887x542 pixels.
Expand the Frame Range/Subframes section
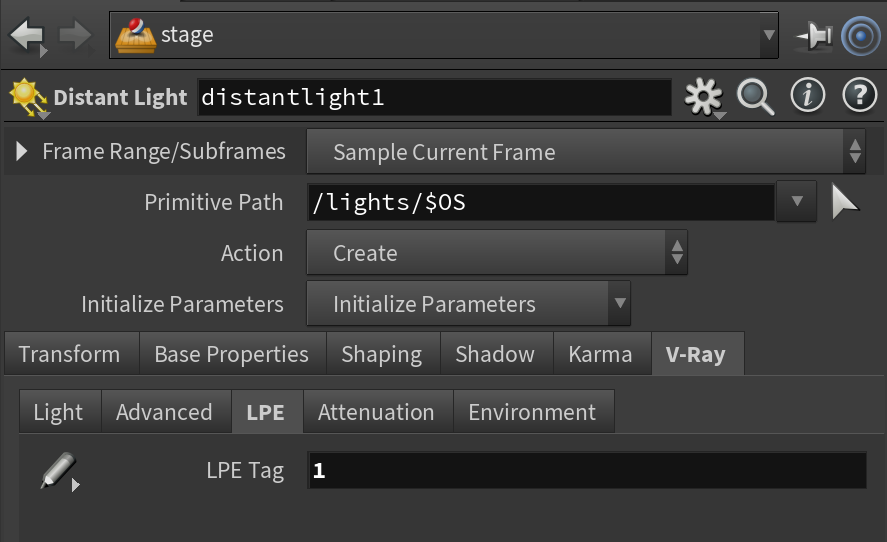pyautogui.click(x=21, y=151)
